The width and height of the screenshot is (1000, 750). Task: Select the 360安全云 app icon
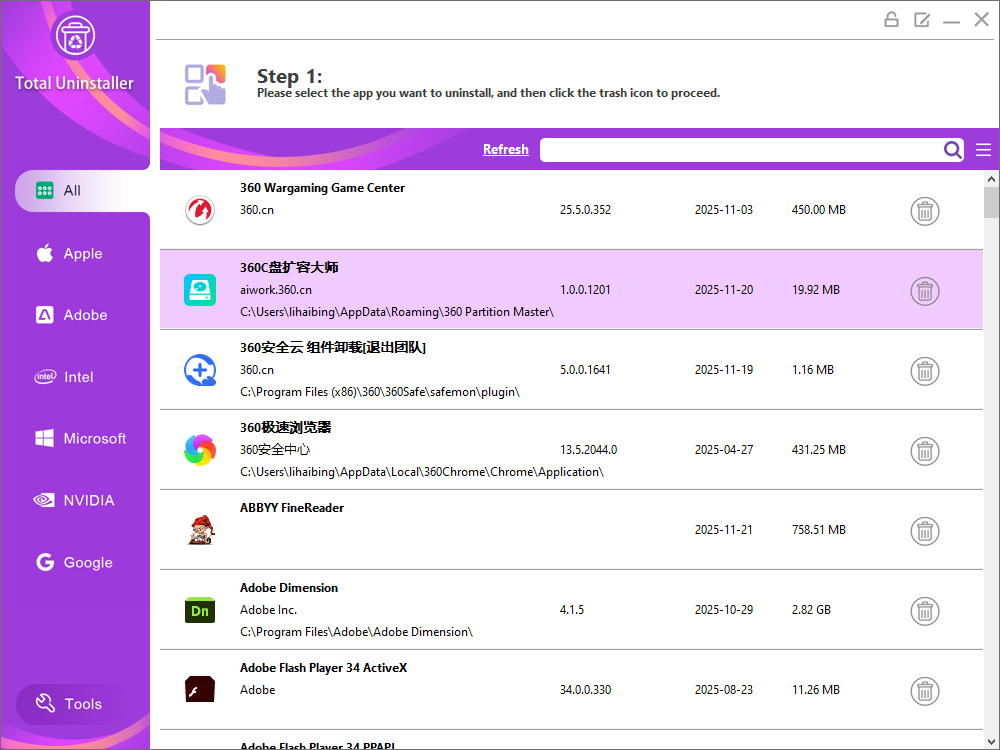(200, 370)
